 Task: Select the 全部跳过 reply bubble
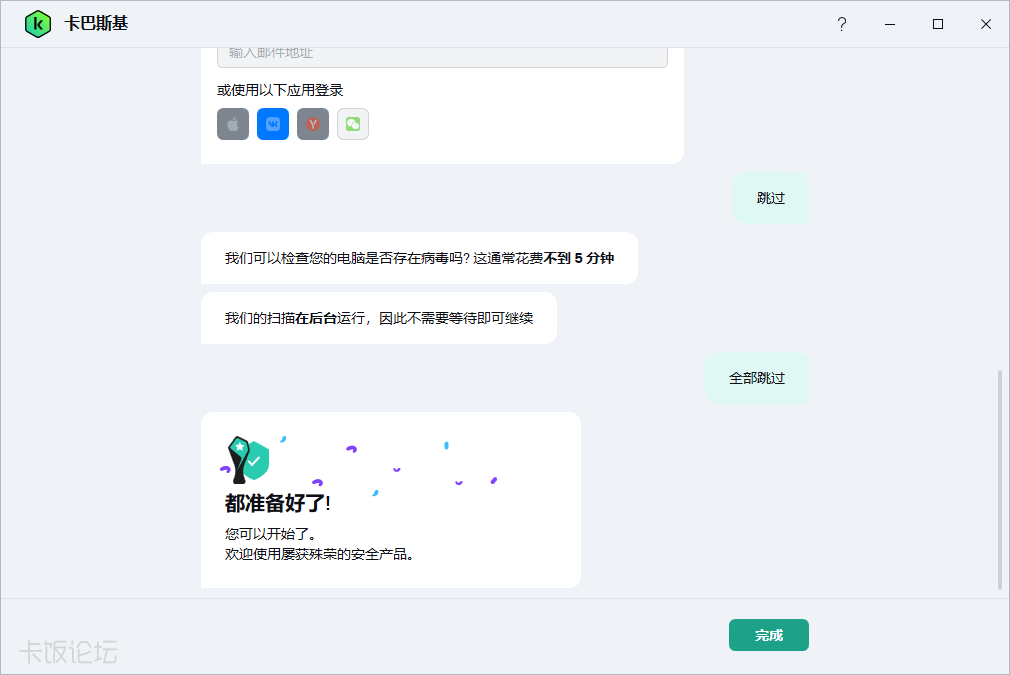coord(757,378)
